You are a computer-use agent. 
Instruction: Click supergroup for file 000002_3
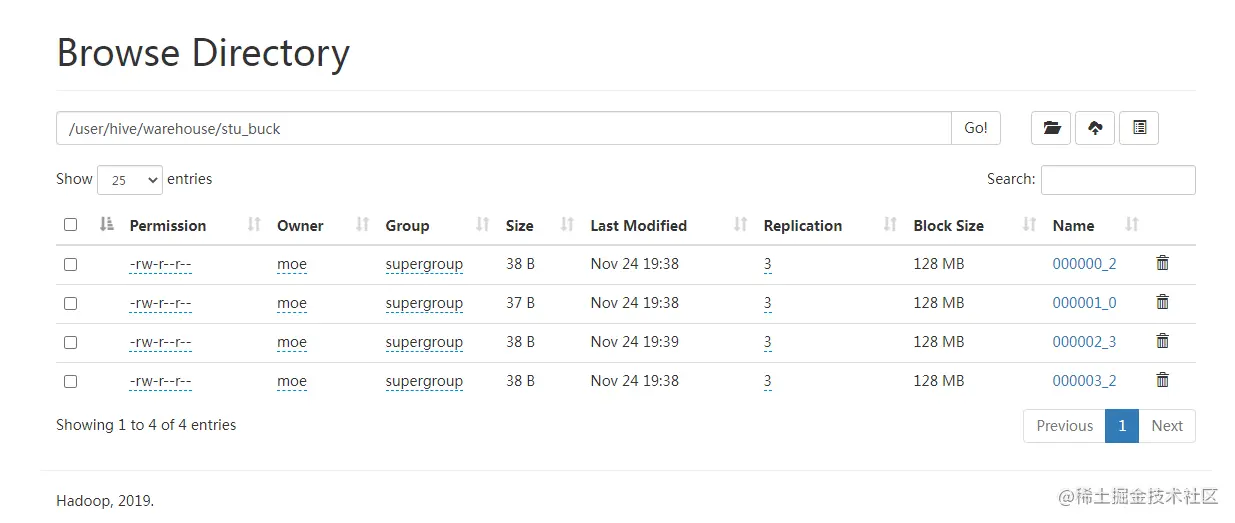click(x=424, y=343)
